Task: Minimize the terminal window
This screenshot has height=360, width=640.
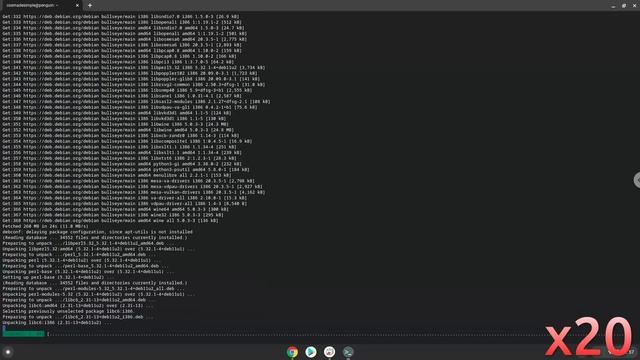Action: (613, 6)
